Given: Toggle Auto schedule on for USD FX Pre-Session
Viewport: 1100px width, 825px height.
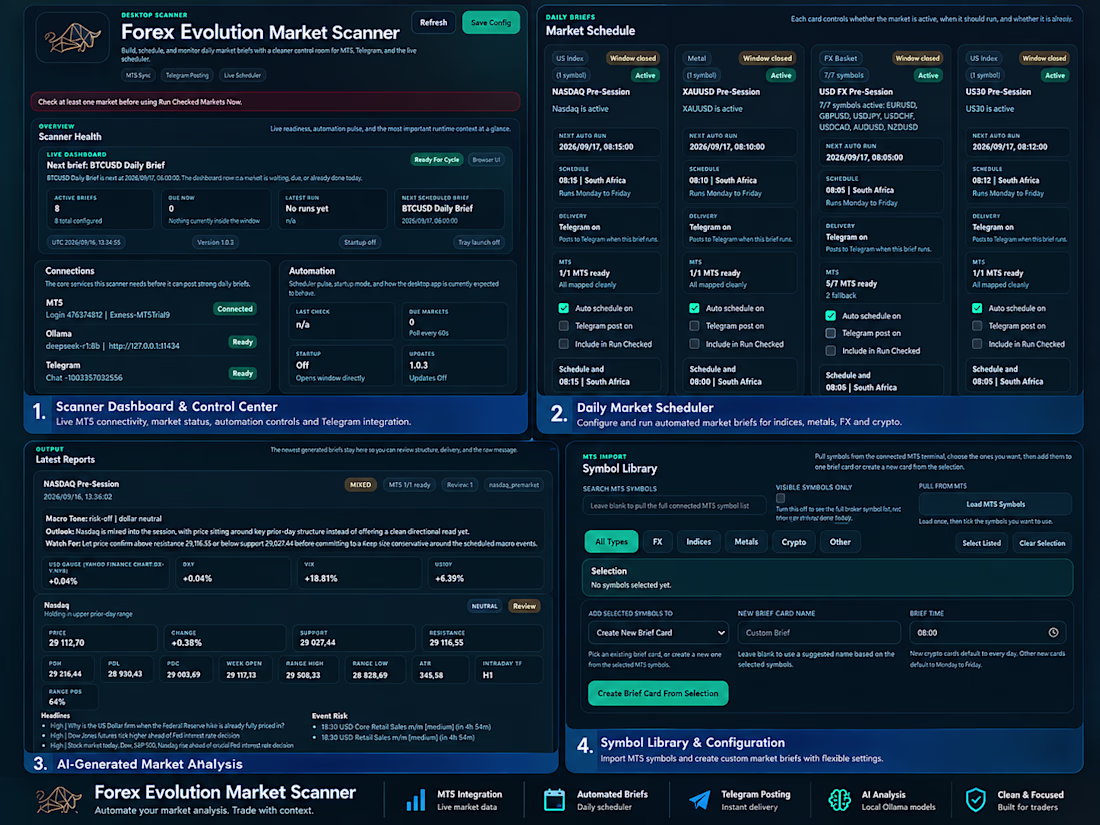Looking at the screenshot, I should [831, 316].
